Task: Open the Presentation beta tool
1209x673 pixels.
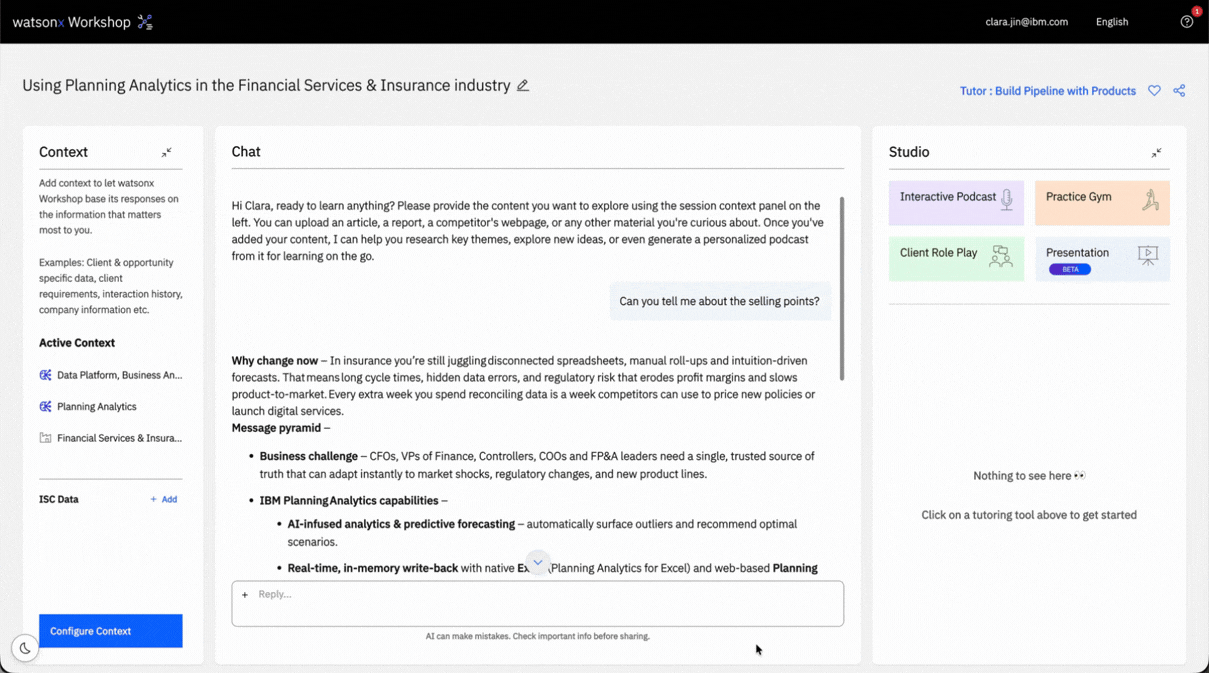Action: pyautogui.click(x=1102, y=259)
